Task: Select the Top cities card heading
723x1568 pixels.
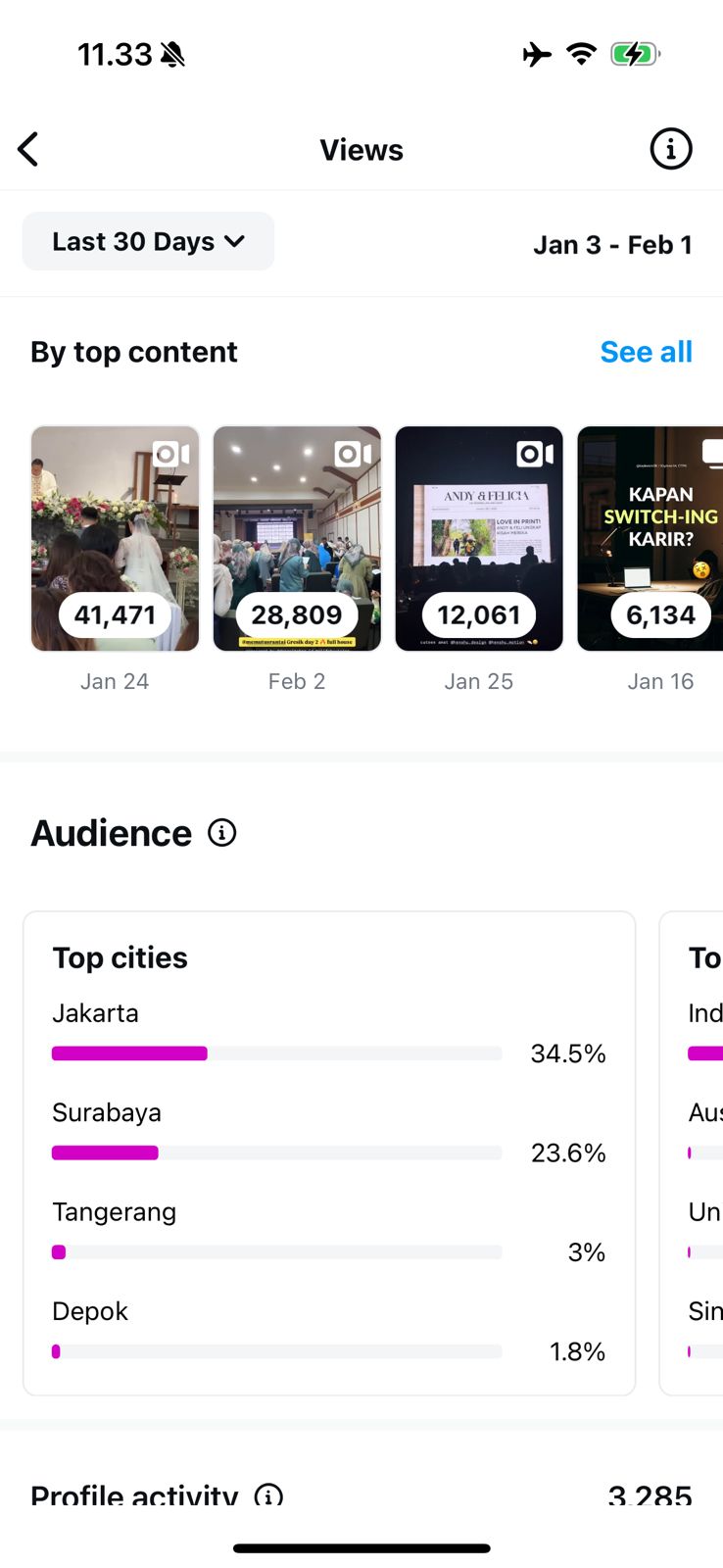Action: (120, 957)
